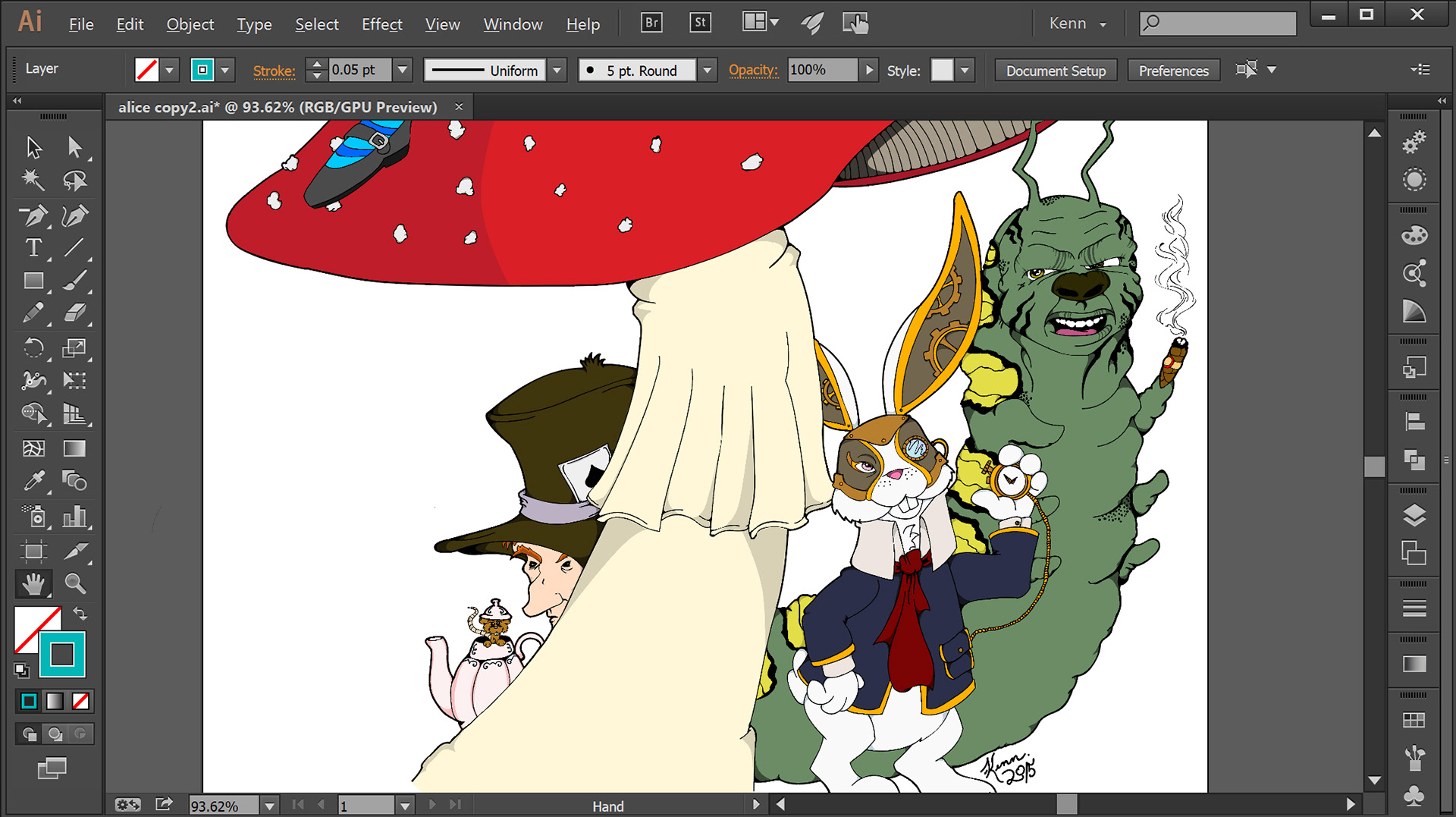Screen dimensions: 1456x817
Task: Select the Eraser tool
Action: point(74,313)
